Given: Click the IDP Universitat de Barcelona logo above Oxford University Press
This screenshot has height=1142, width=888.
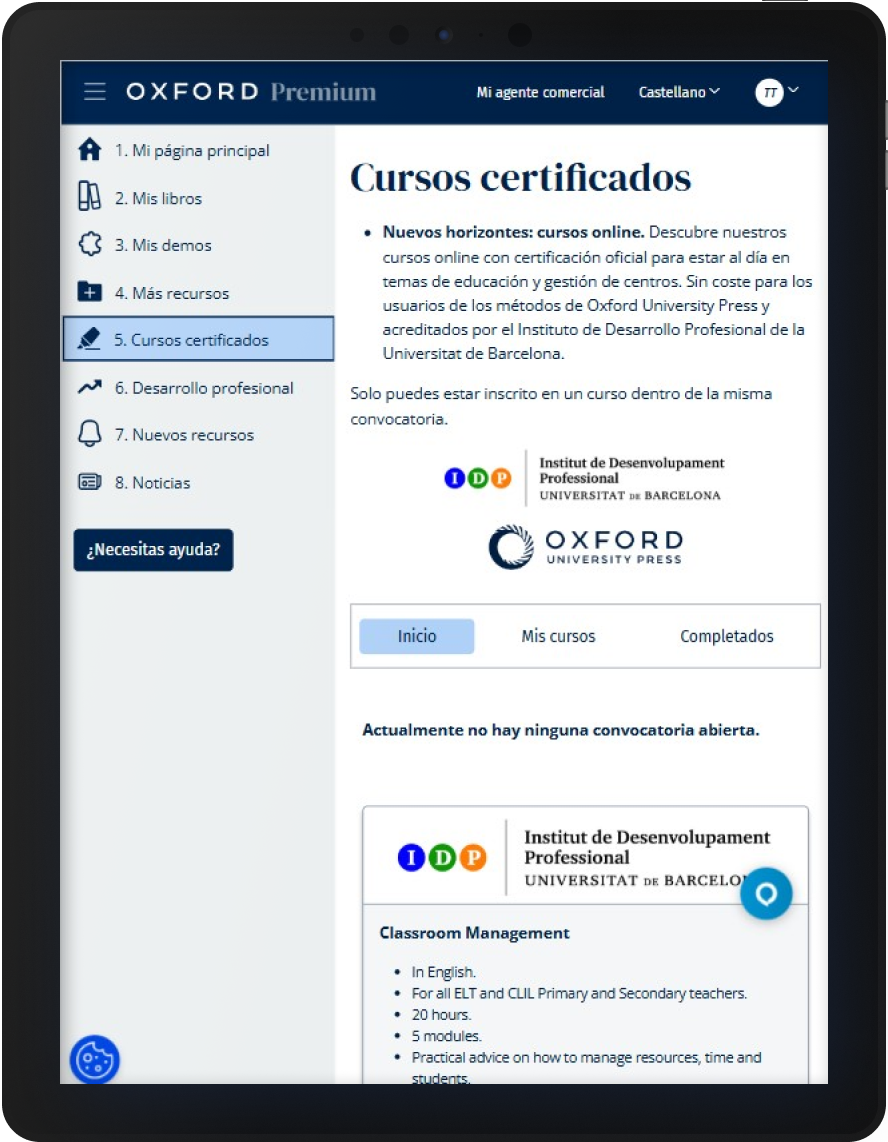Looking at the screenshot, I should point(583,479).
